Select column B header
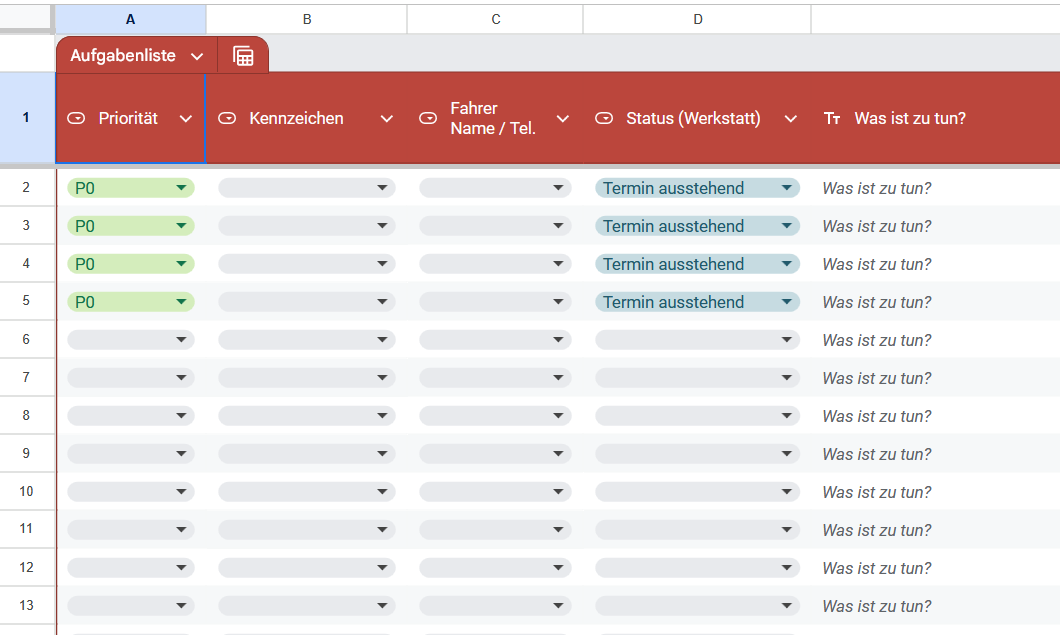Screen dimensions: 1060x635 [x=307, y=20]
